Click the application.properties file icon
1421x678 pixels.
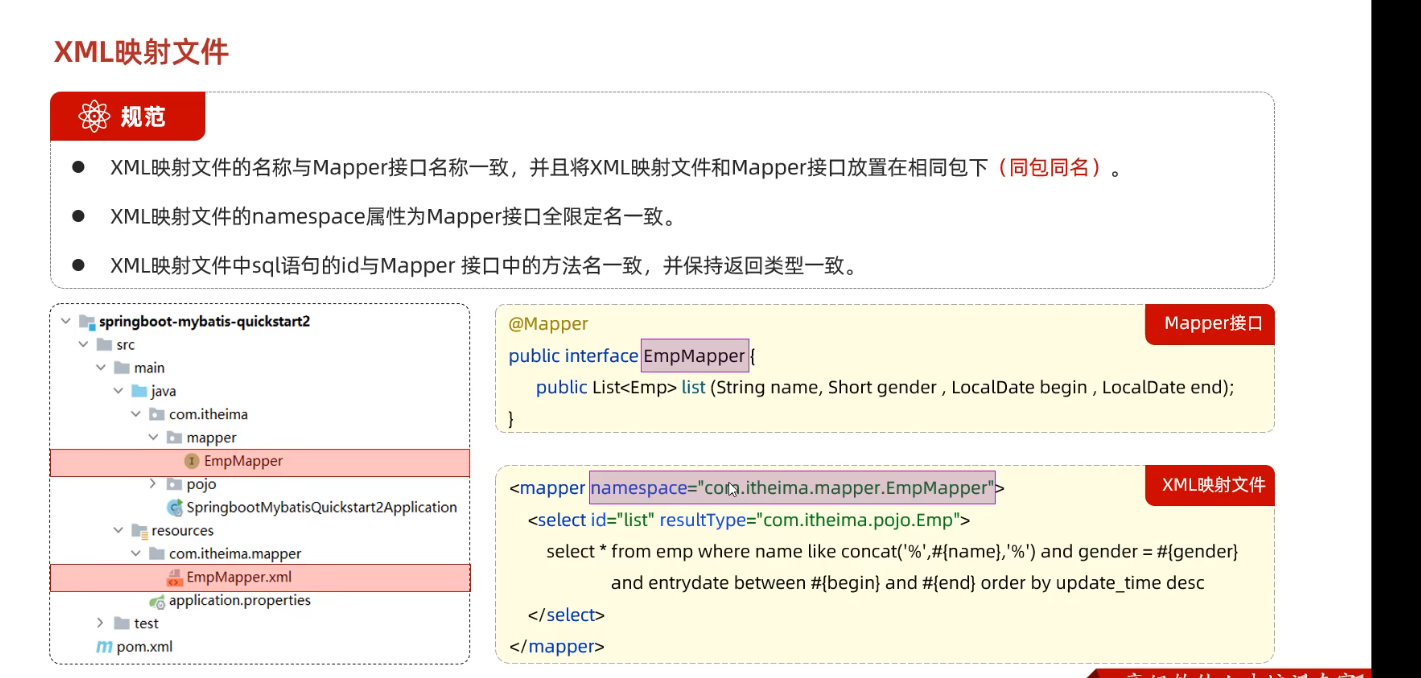point(157,601)
